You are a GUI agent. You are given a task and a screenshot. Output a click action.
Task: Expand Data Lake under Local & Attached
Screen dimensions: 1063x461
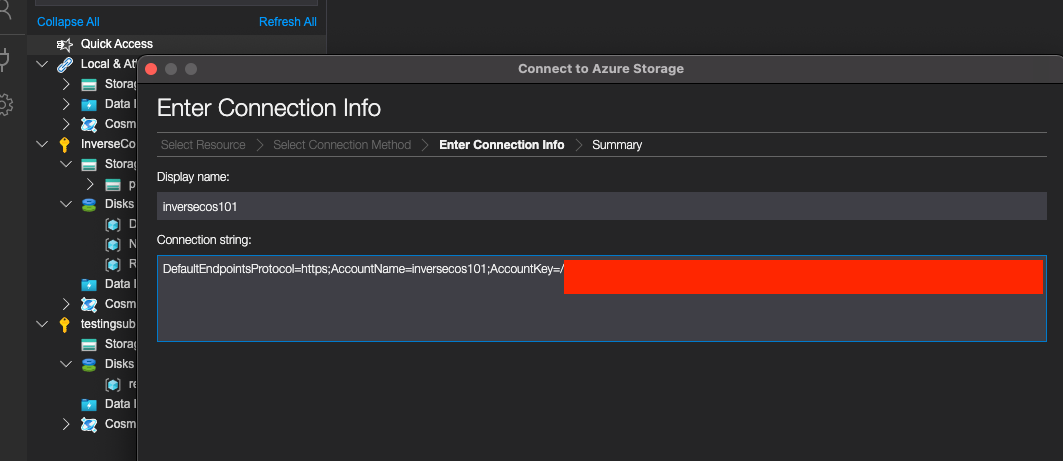click(x=66, y=104)
